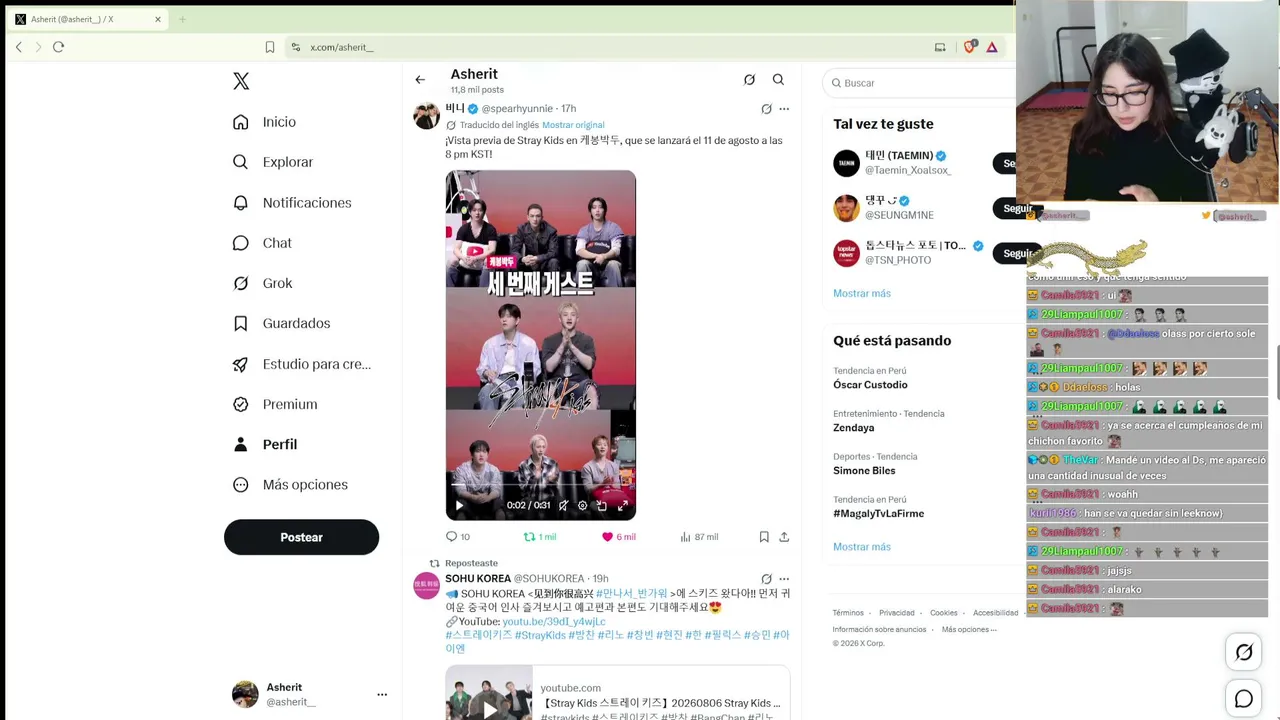
Task: Click the #StrayKids hashtag
Action: pos(541,635)
